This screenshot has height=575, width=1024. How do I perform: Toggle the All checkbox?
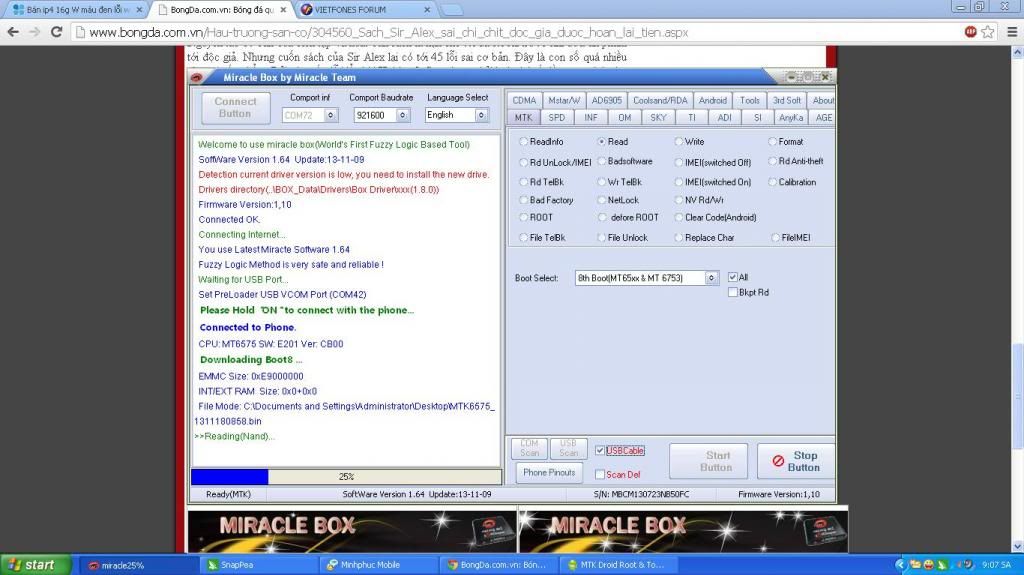click(x=733, y=277)
